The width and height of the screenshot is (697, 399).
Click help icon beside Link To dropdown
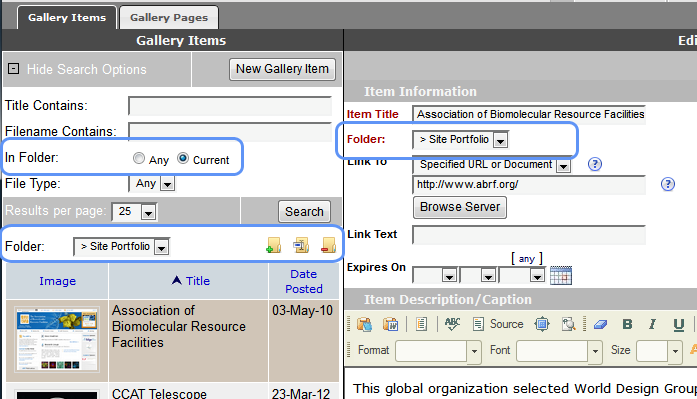tap(595, 164)
